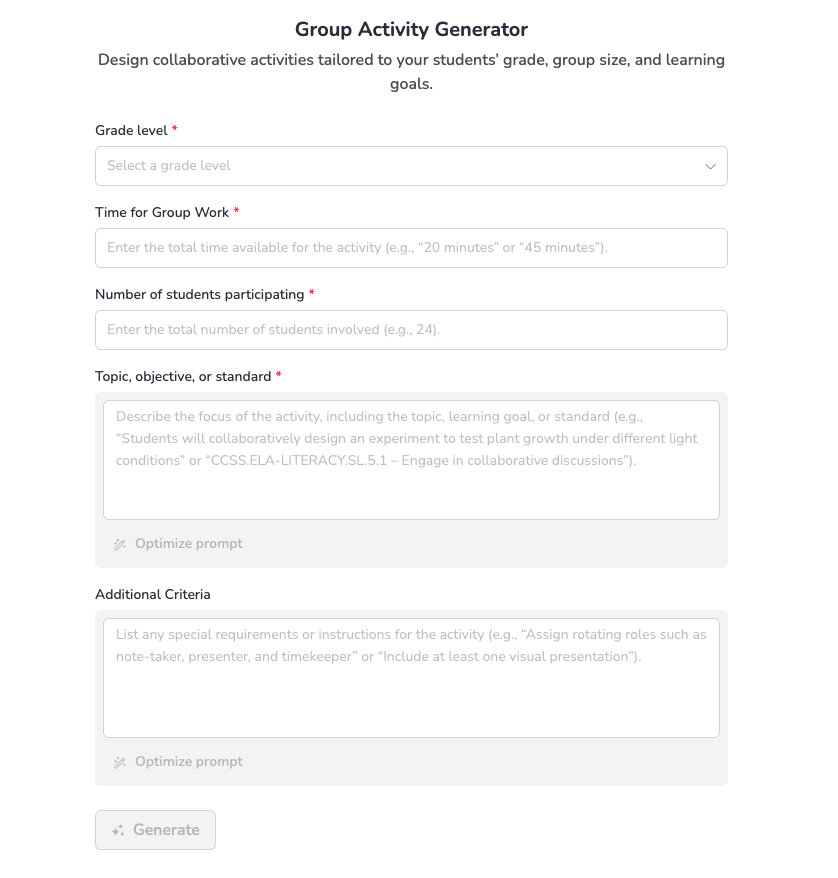Click the "Additional Criteria" label
The height and width of the screenshot is (878, 838).
(153, 594)
